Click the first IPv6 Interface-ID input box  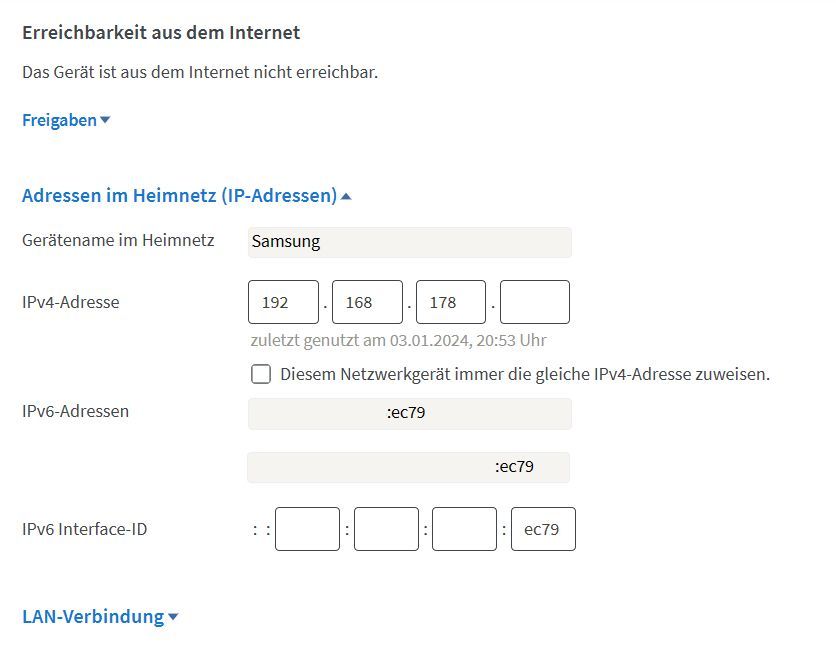307,529
